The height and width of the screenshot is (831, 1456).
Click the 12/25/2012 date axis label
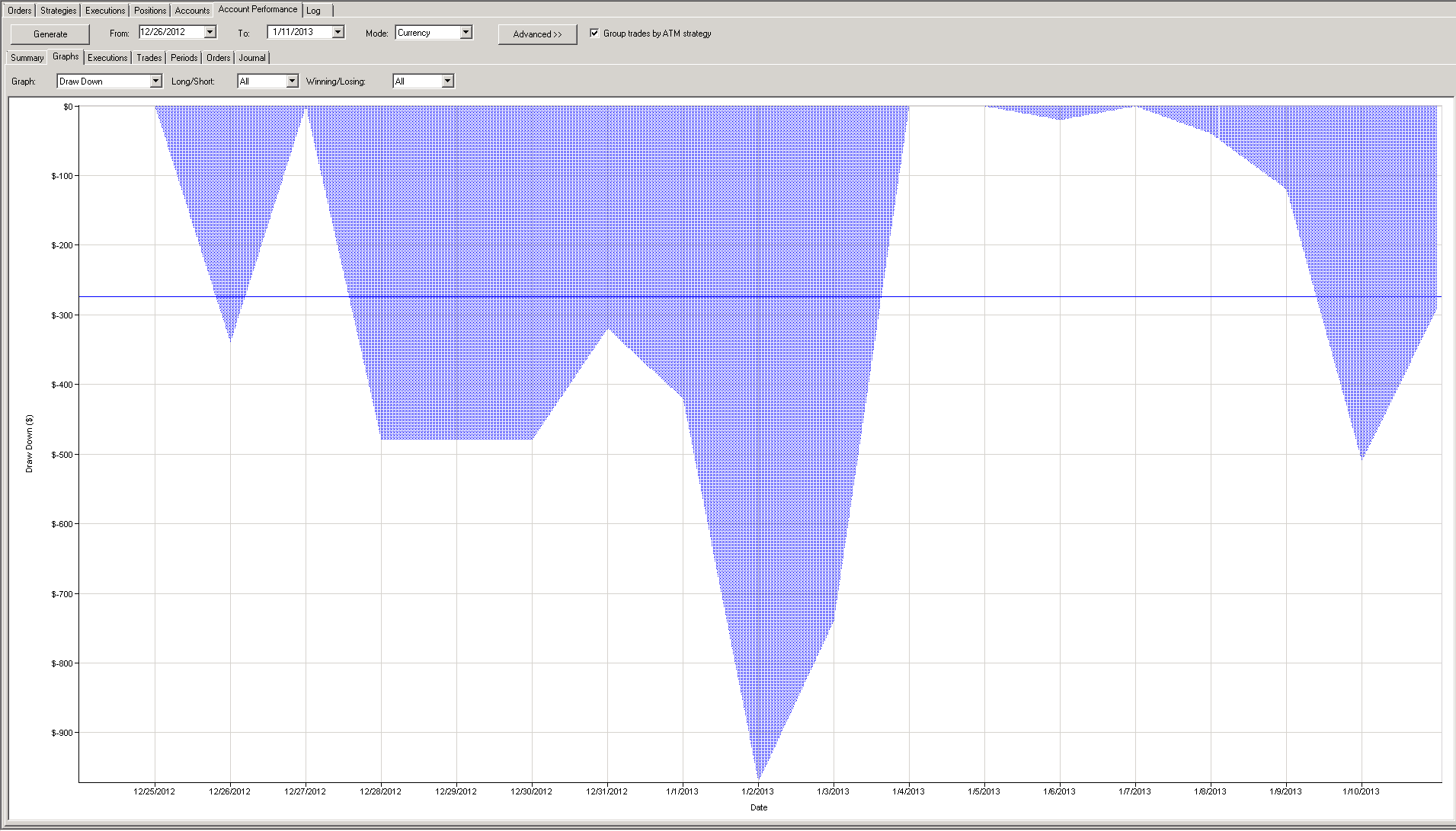(x=154, y=791)
